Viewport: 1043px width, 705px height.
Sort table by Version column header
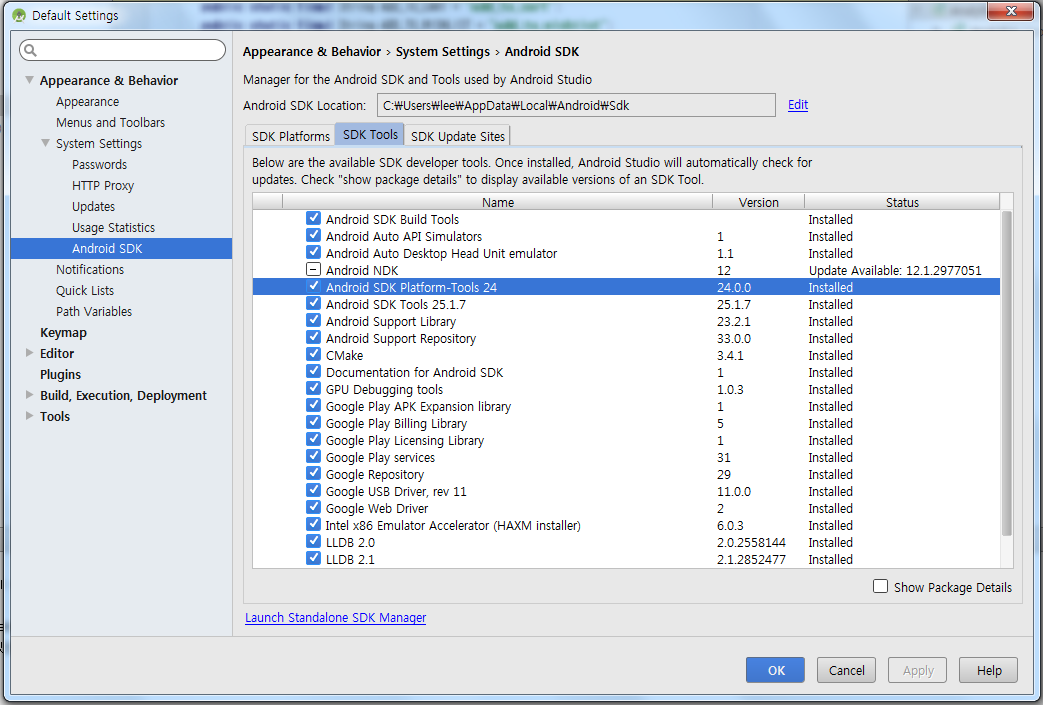pos(758,202)
